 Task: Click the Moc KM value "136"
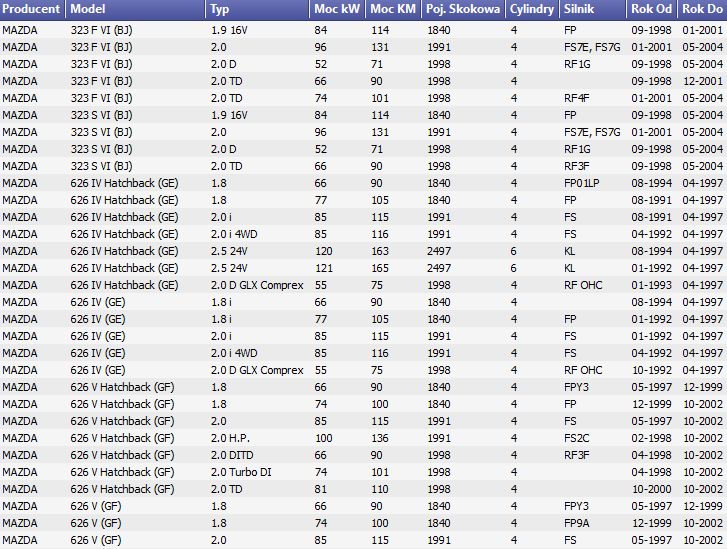click(380, 438)
